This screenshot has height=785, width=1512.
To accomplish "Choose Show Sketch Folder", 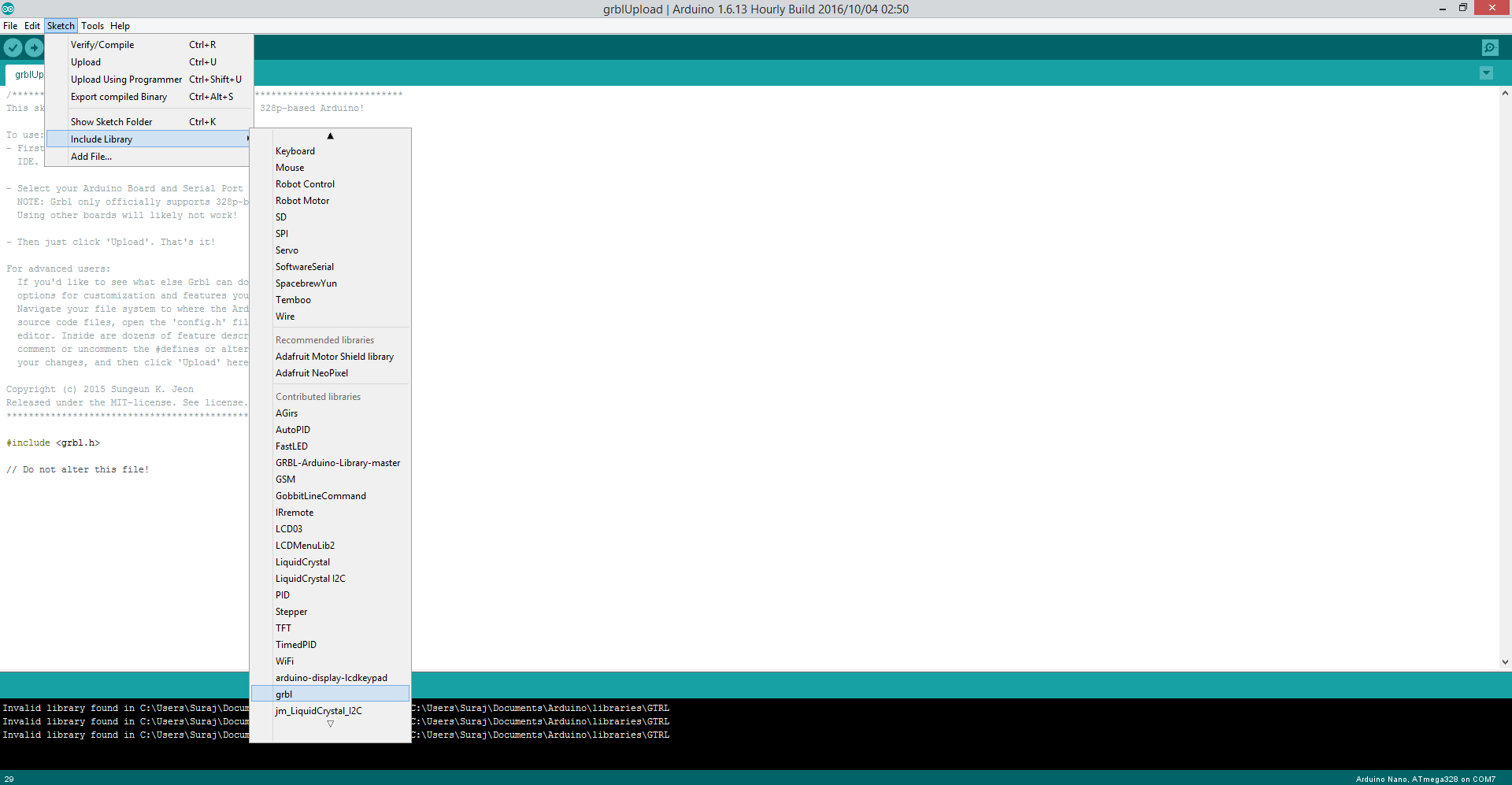I will click(x=150, y=122).
